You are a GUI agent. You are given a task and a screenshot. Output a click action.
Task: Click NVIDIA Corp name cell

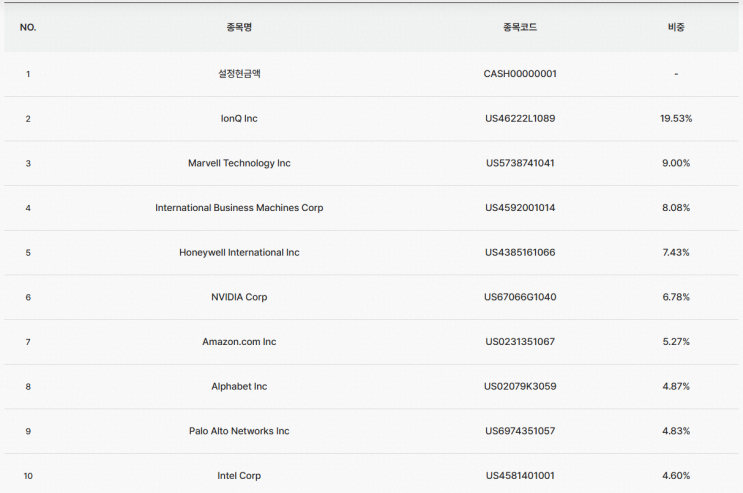pyautogui.click(x=239, y=297)
